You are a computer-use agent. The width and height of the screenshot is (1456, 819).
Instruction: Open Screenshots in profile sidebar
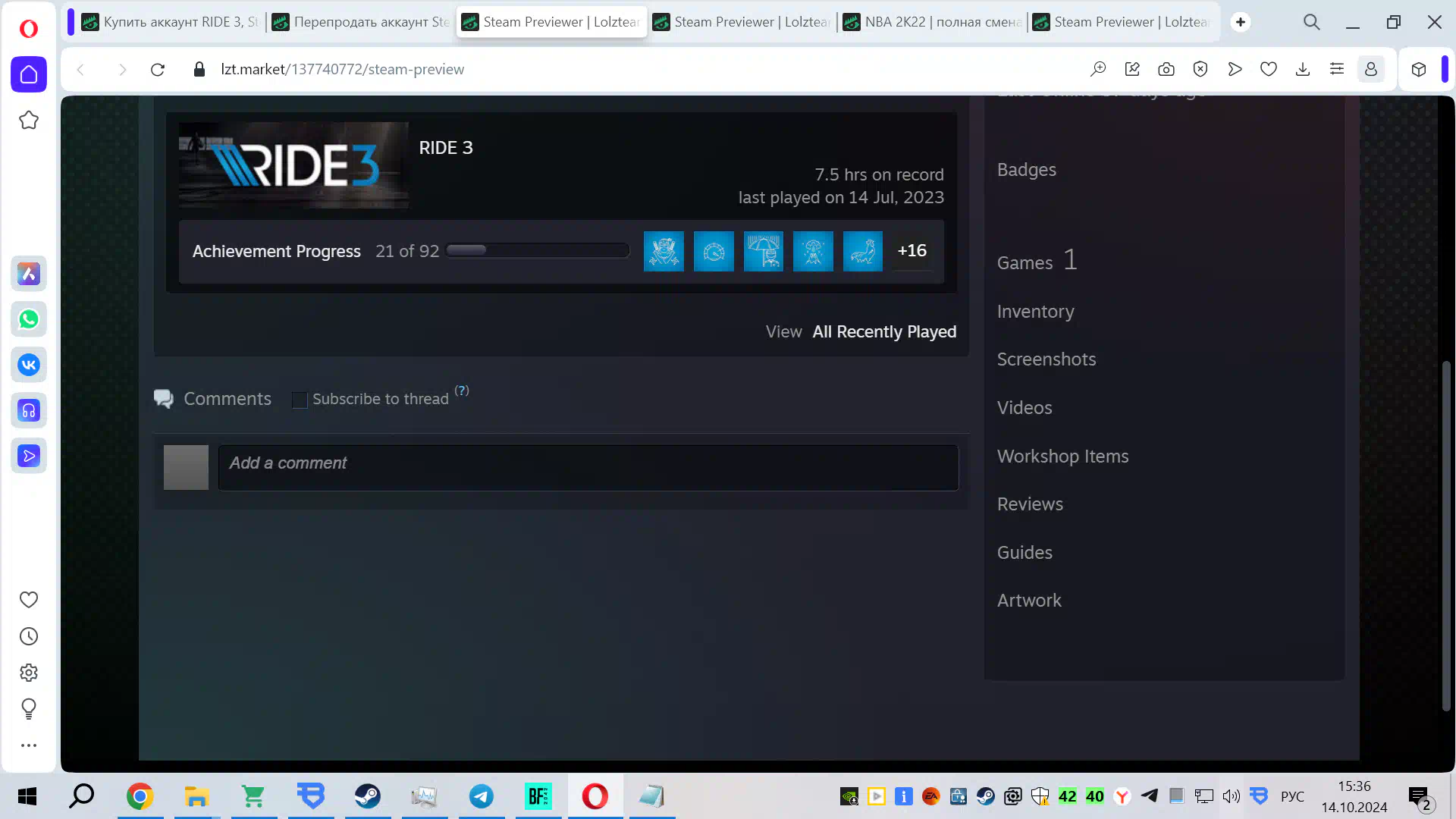tap(1046, 359)
